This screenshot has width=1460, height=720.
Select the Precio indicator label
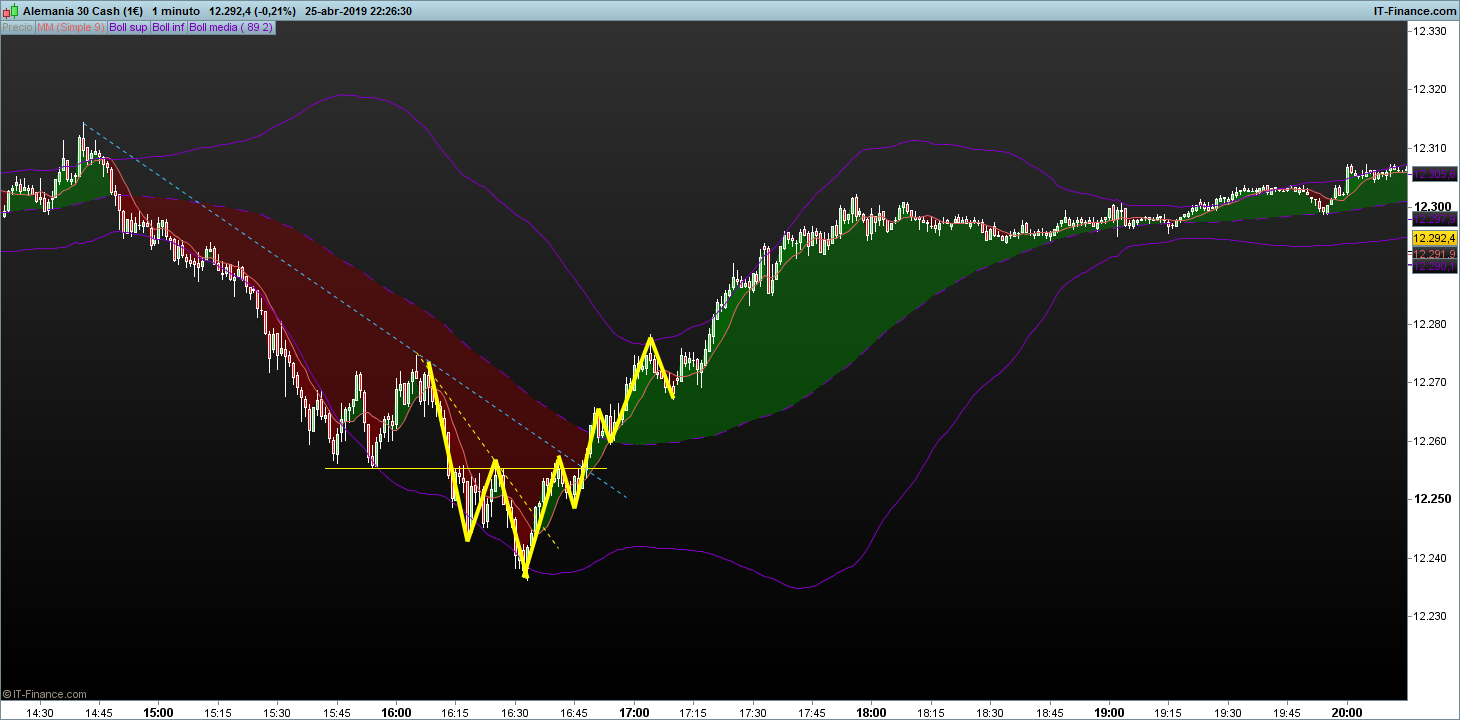point(17,28)
